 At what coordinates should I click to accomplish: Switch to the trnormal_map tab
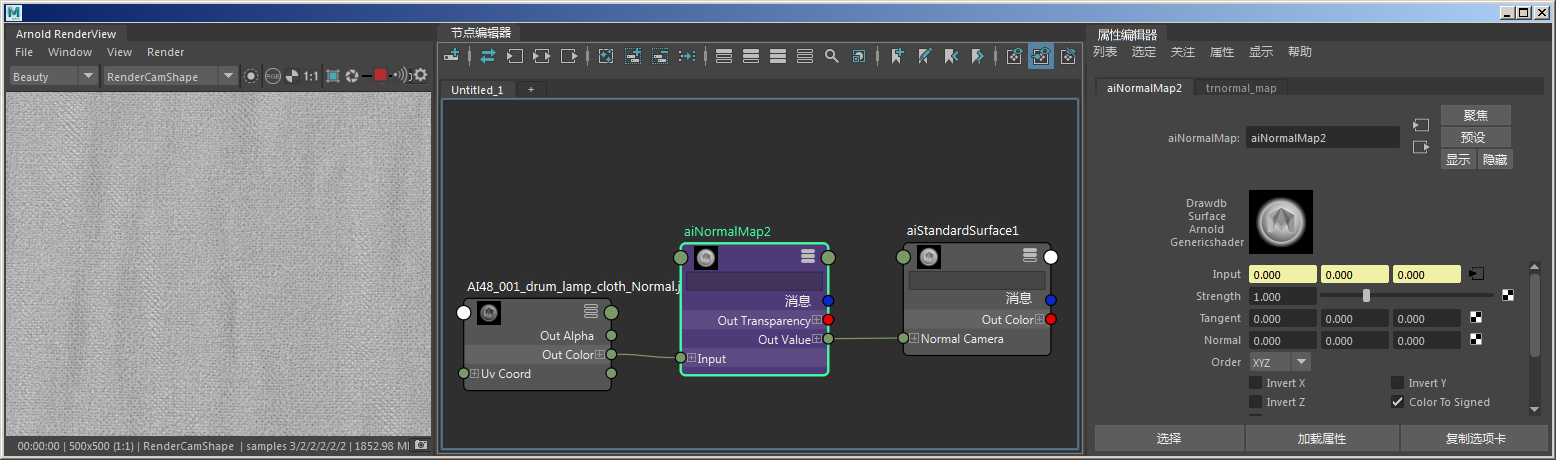click(x=1241, y=88)
